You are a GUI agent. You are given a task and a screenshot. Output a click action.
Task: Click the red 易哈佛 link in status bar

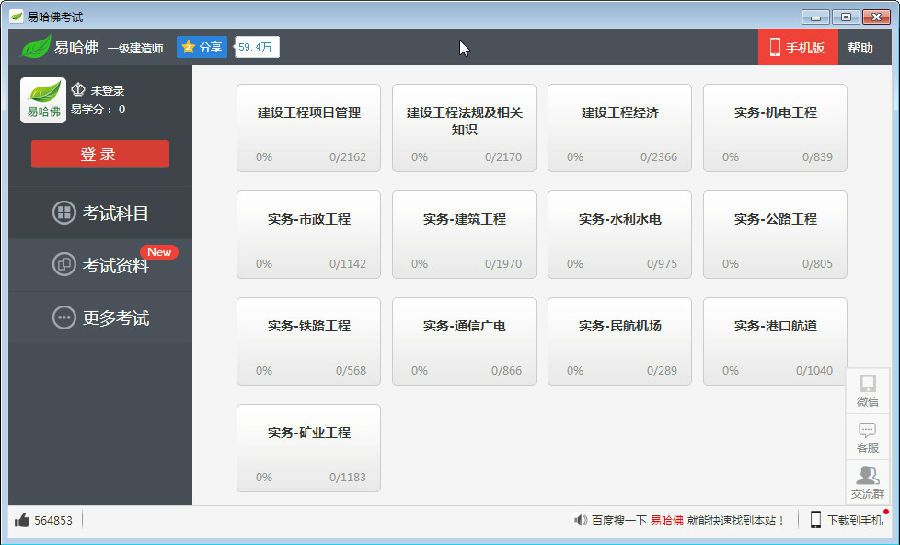[667, 520]
